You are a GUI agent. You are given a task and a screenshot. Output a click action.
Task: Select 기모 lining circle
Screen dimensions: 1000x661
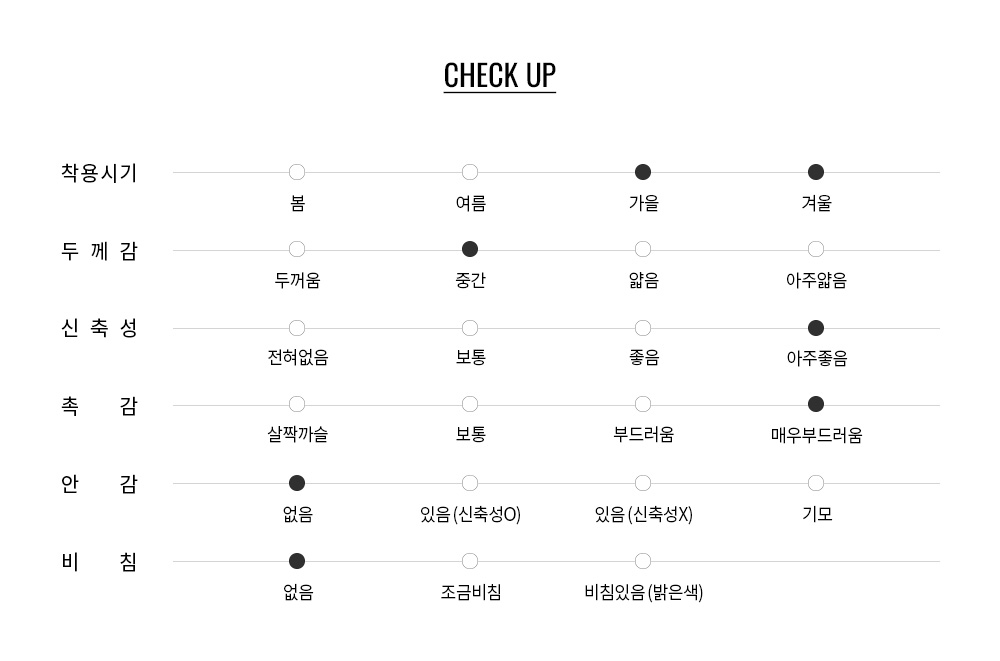pyautogui.click(x=816, y=484)
